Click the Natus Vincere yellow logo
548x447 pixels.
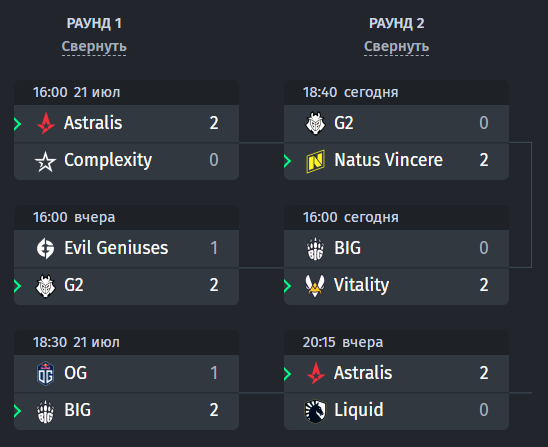(x=315, y=161)
